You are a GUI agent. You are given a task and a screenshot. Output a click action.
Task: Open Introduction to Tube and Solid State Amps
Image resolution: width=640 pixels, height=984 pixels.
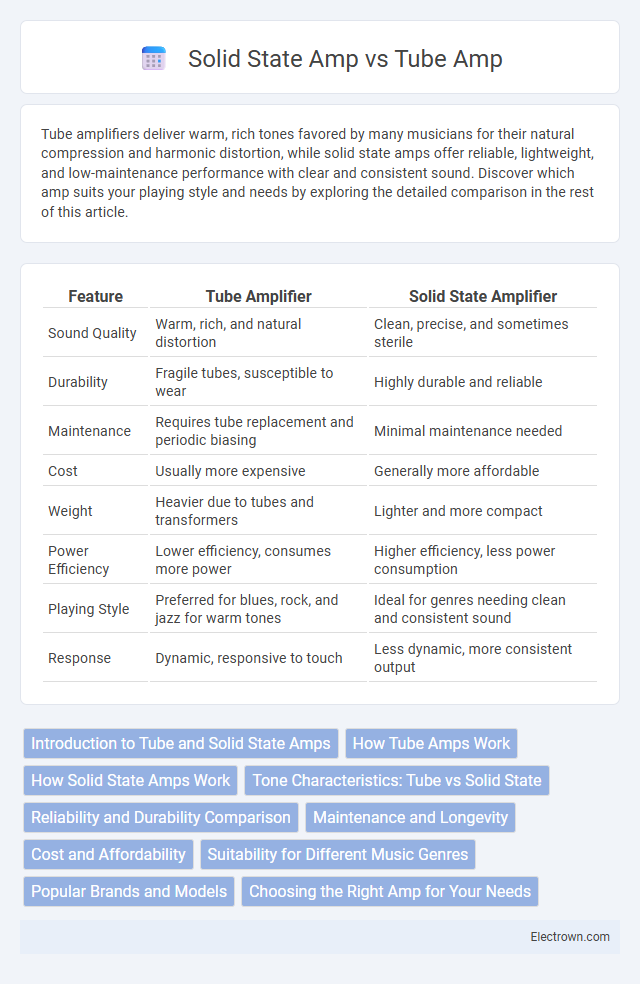tap(181, 743)
